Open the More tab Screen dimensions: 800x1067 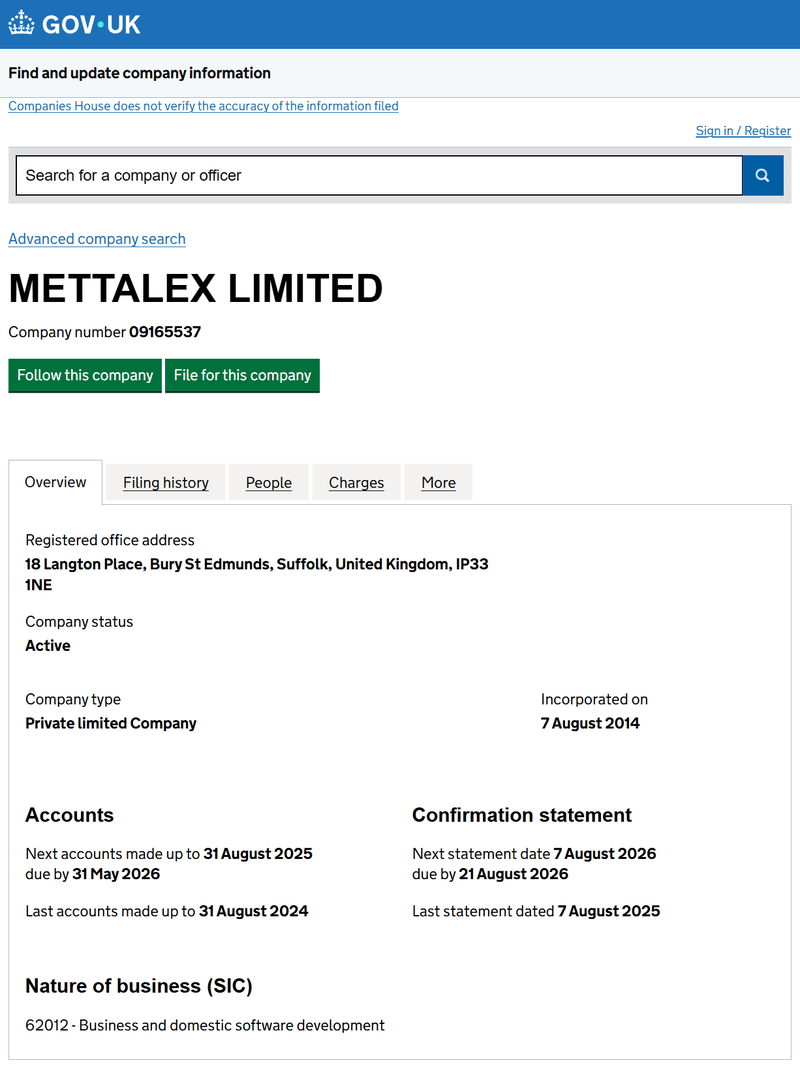(438, 482)
